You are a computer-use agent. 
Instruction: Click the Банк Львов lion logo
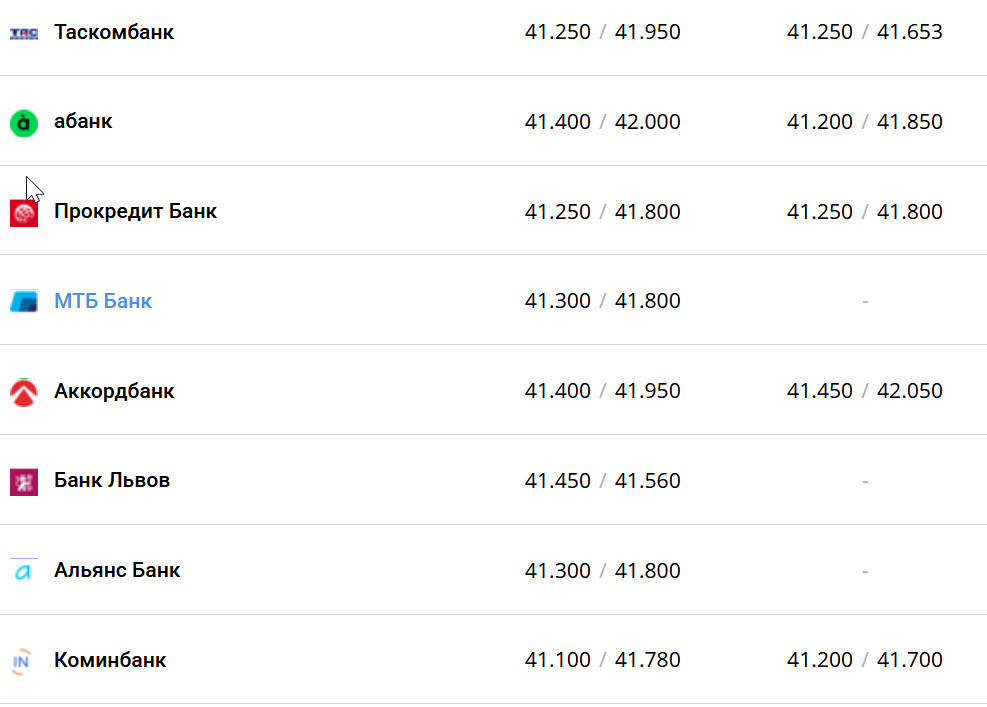click(24, 482)
